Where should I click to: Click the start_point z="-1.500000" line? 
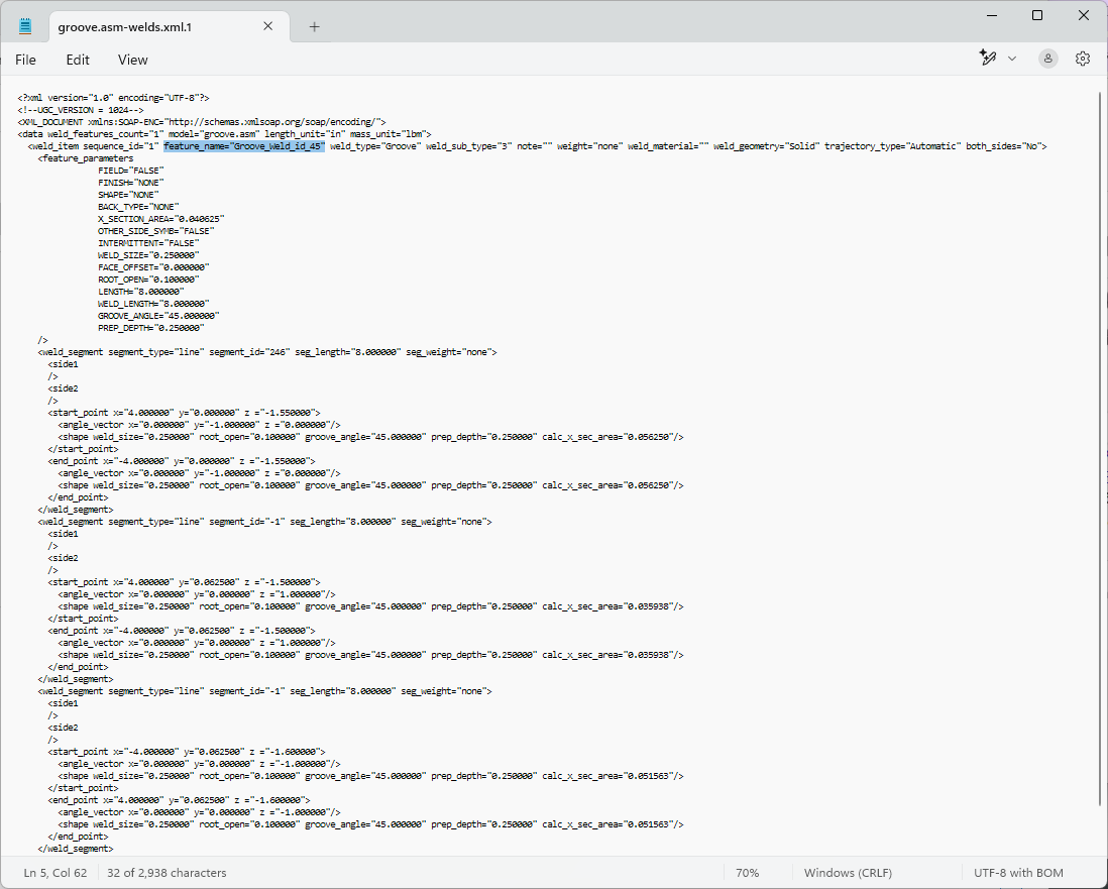pyautogui.click(x=184, y=582)
